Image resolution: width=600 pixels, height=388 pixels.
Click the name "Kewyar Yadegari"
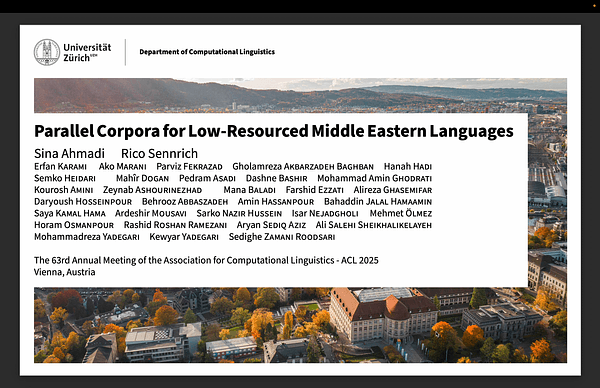[x=184, y=237]
